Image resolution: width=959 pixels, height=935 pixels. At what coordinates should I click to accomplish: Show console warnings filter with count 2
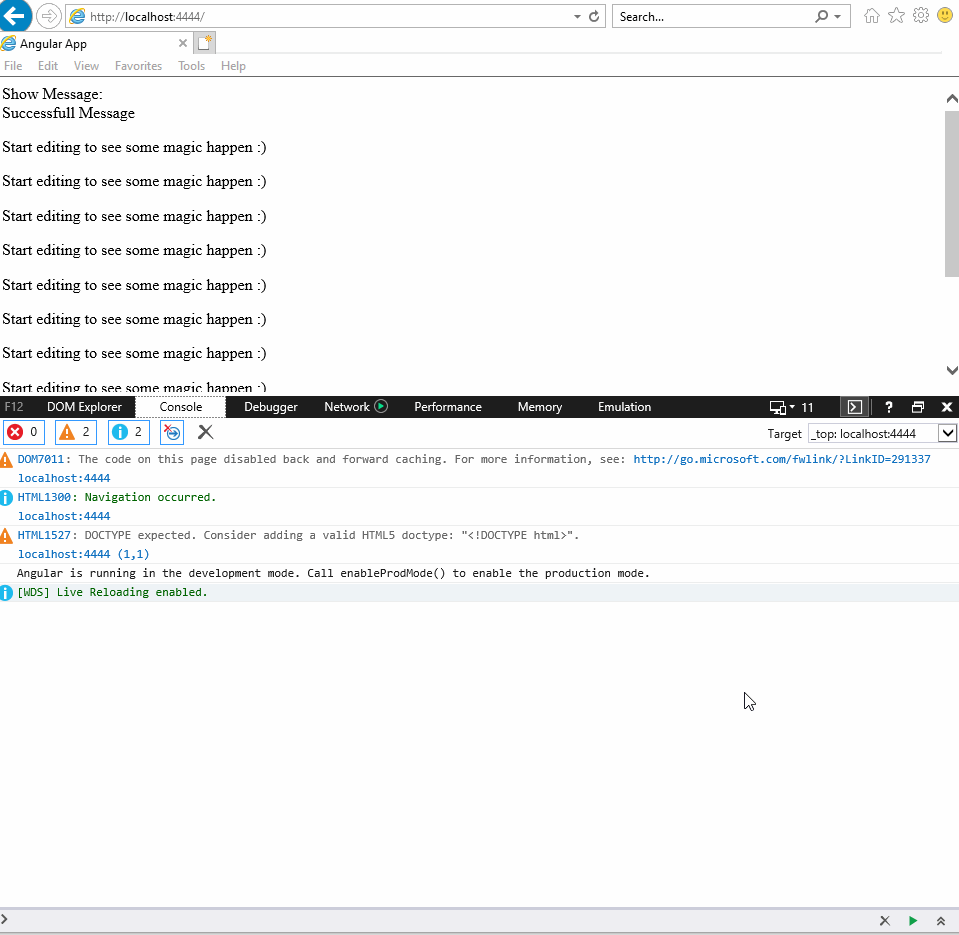pyautogui.click(x=74, y=431)
